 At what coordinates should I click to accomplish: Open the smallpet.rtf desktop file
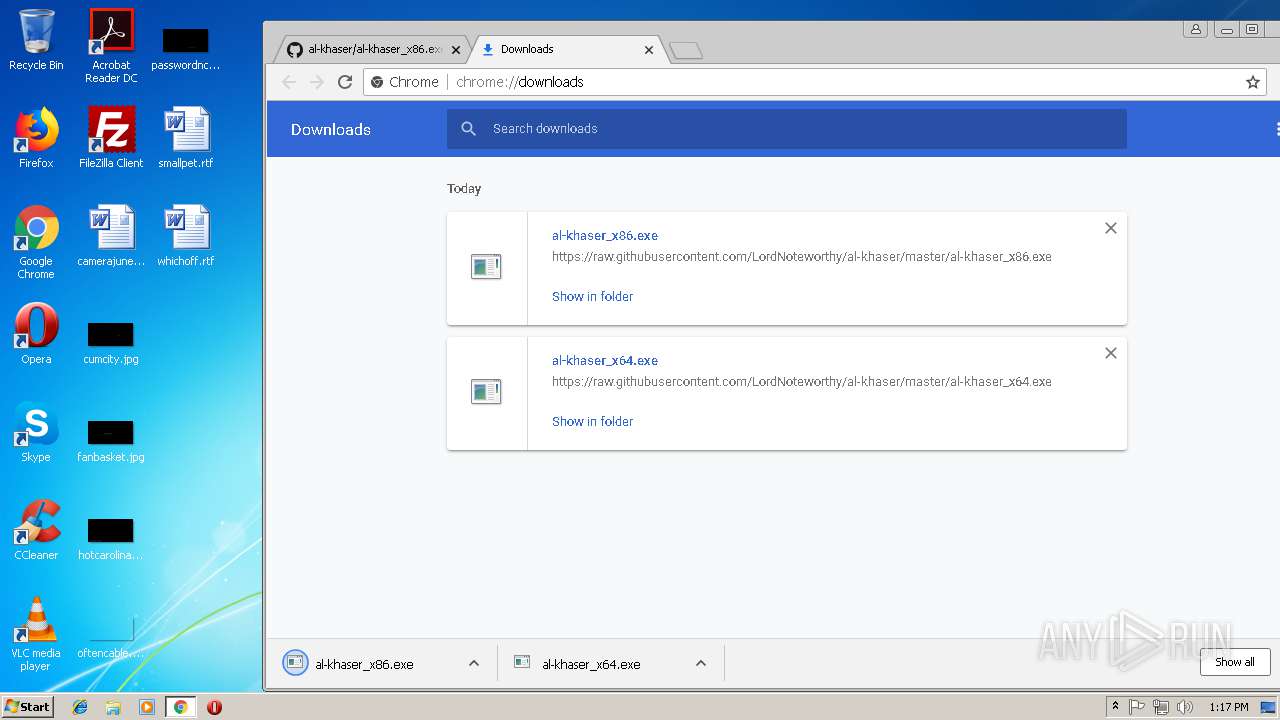[x=186, y=139]
